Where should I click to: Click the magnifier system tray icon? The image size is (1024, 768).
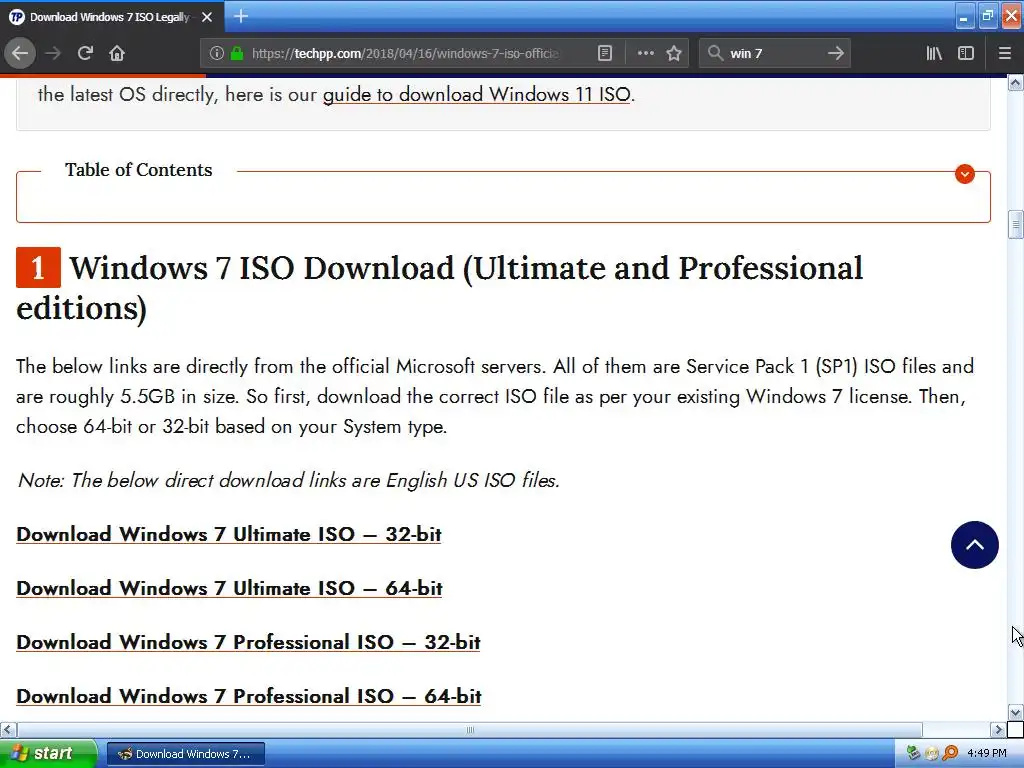pyautogui.click(x=950, y=754)
